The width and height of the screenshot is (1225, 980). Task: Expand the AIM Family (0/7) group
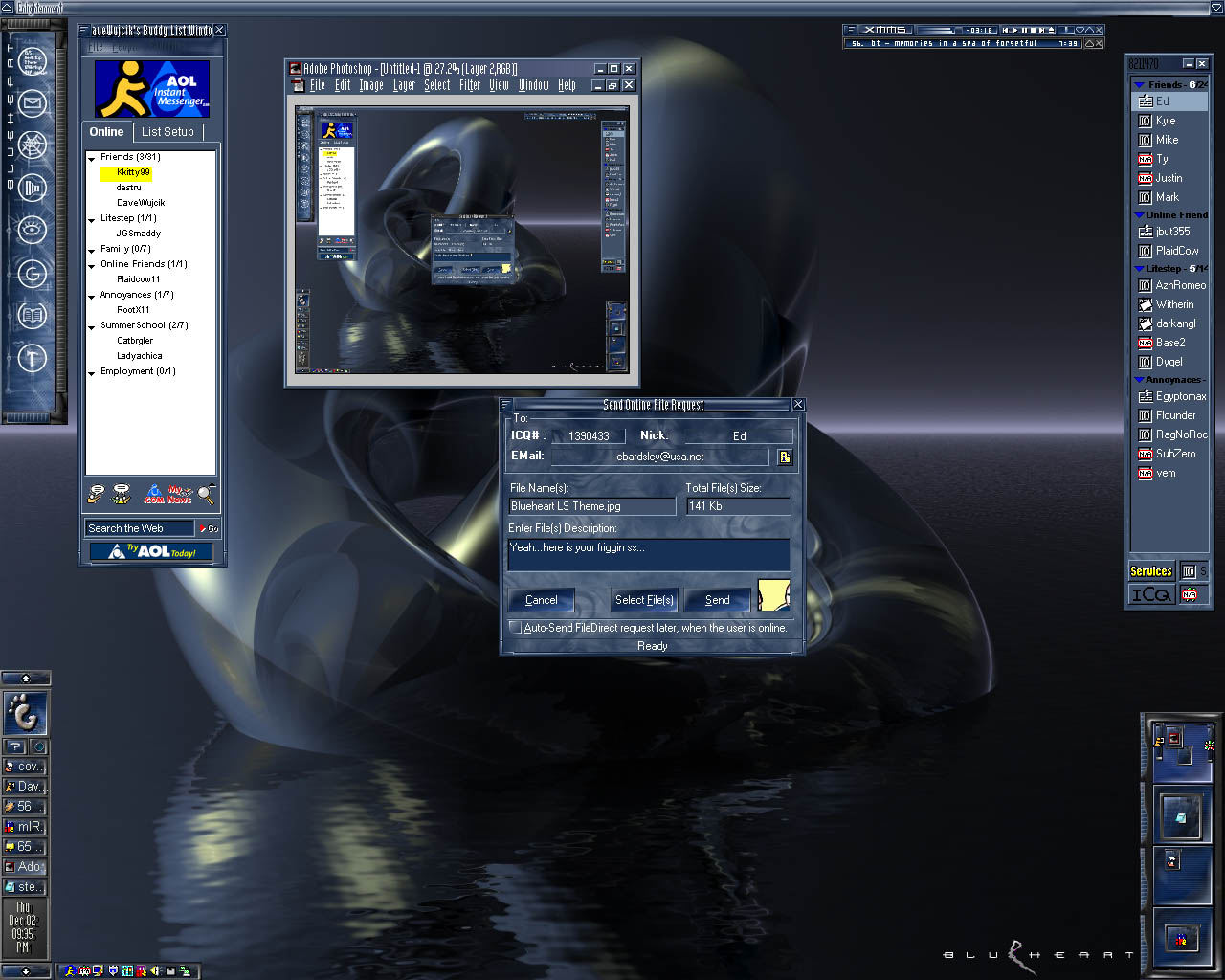pos(92,250)
